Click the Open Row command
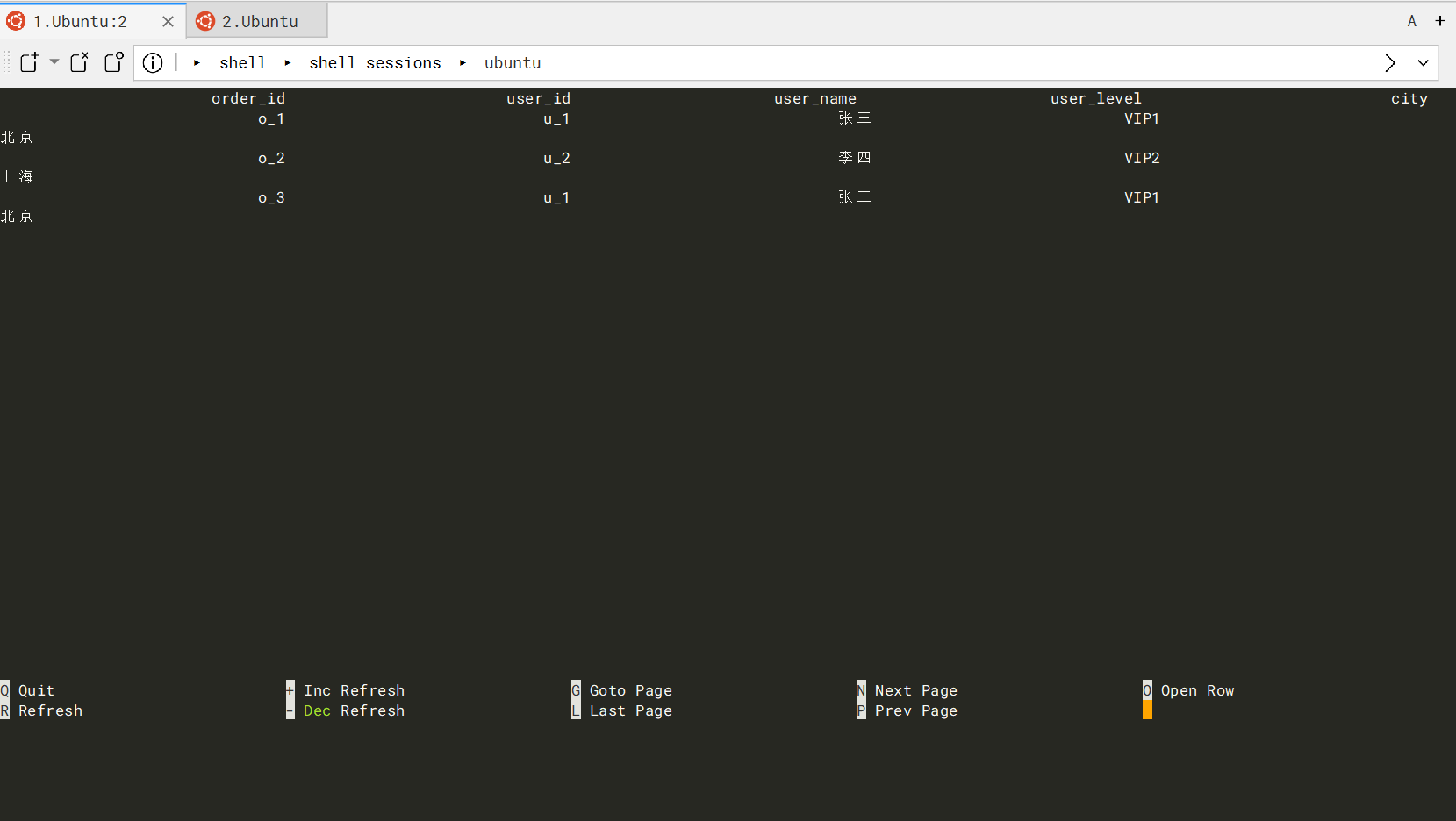Image resolution: width=1456 pixels, height=821 pixels. (1197, 690)
